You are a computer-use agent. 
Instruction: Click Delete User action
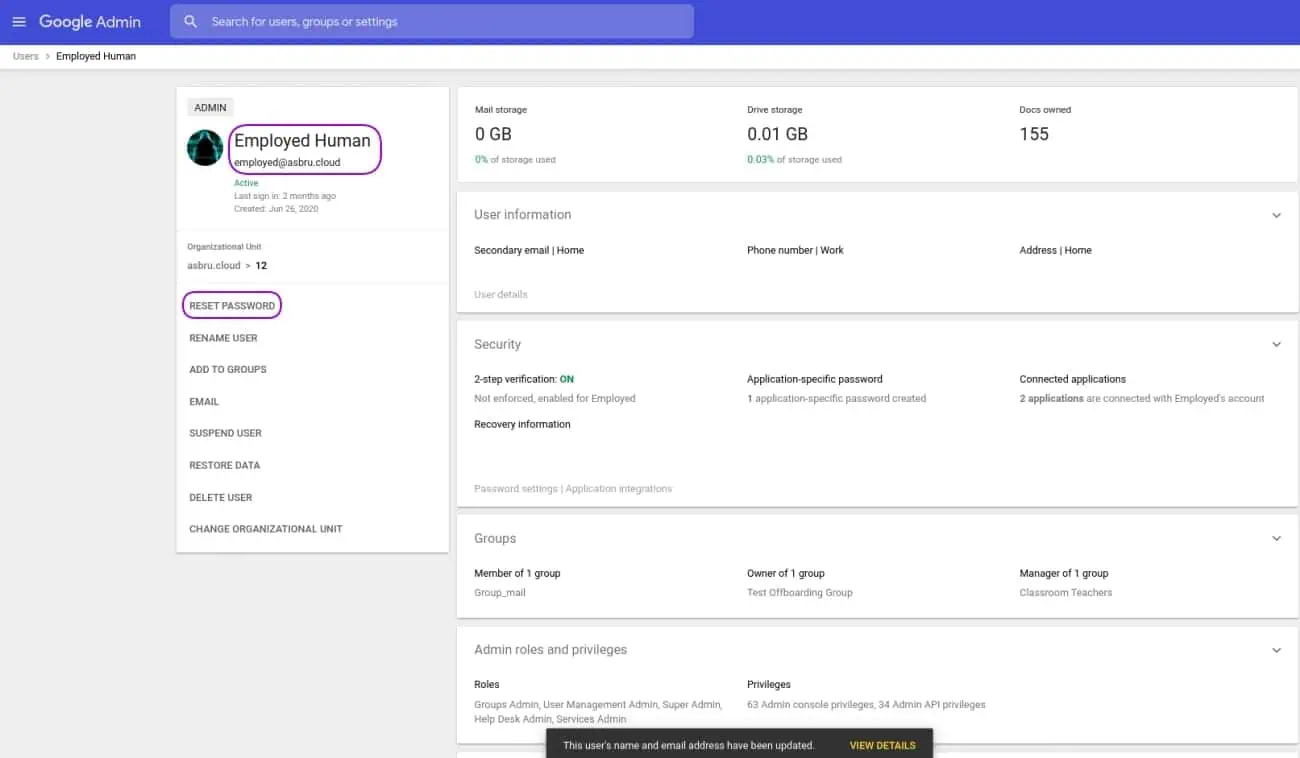pyautogui.click(x=221, y=497)
